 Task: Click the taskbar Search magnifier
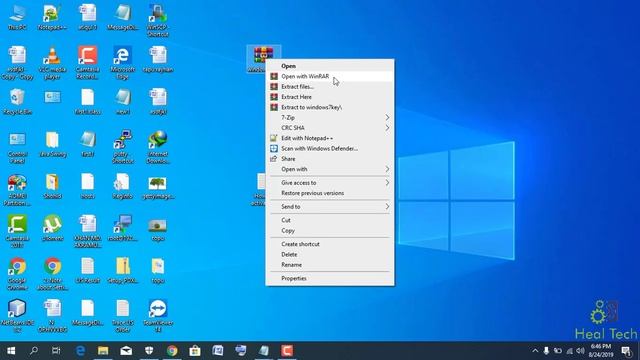34,351
